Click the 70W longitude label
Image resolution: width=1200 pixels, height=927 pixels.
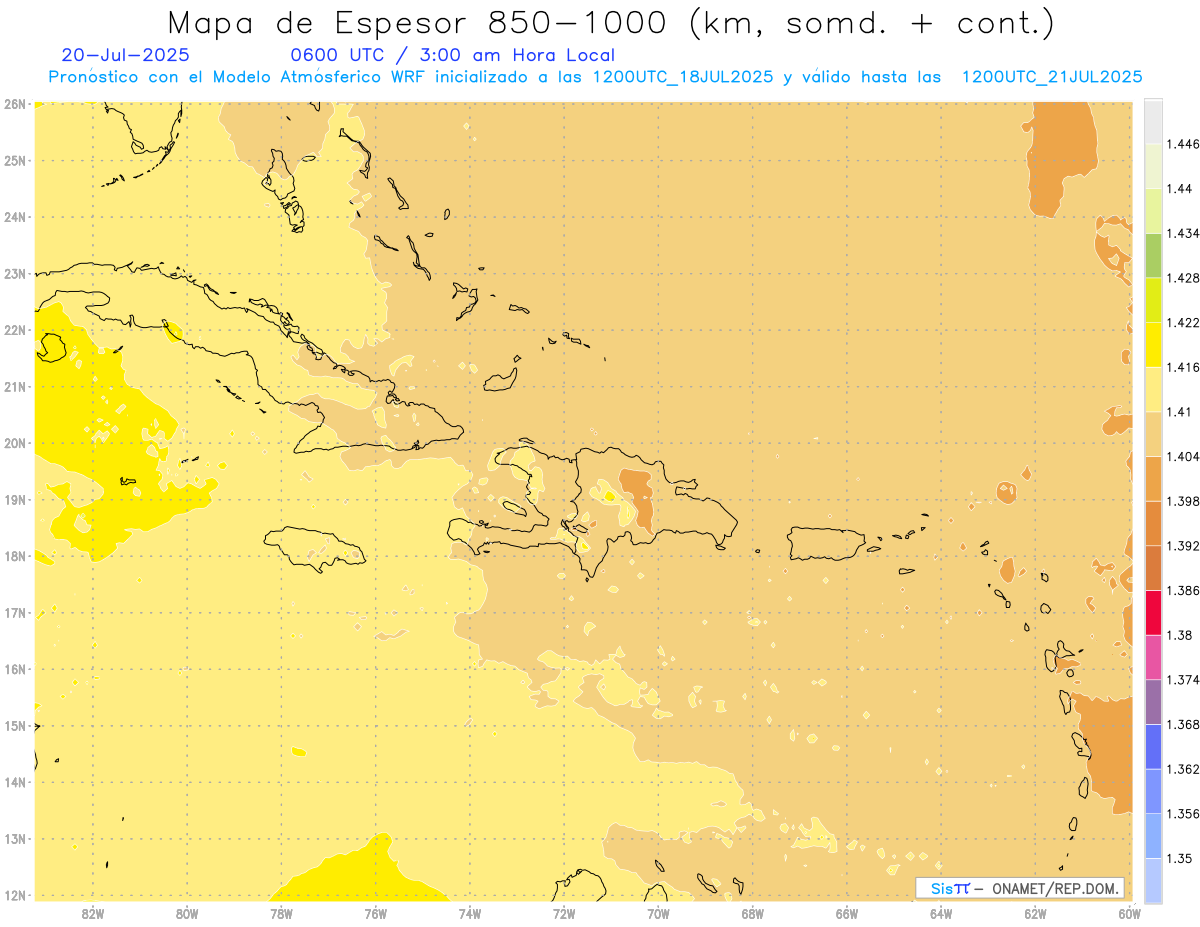(658, 913)
